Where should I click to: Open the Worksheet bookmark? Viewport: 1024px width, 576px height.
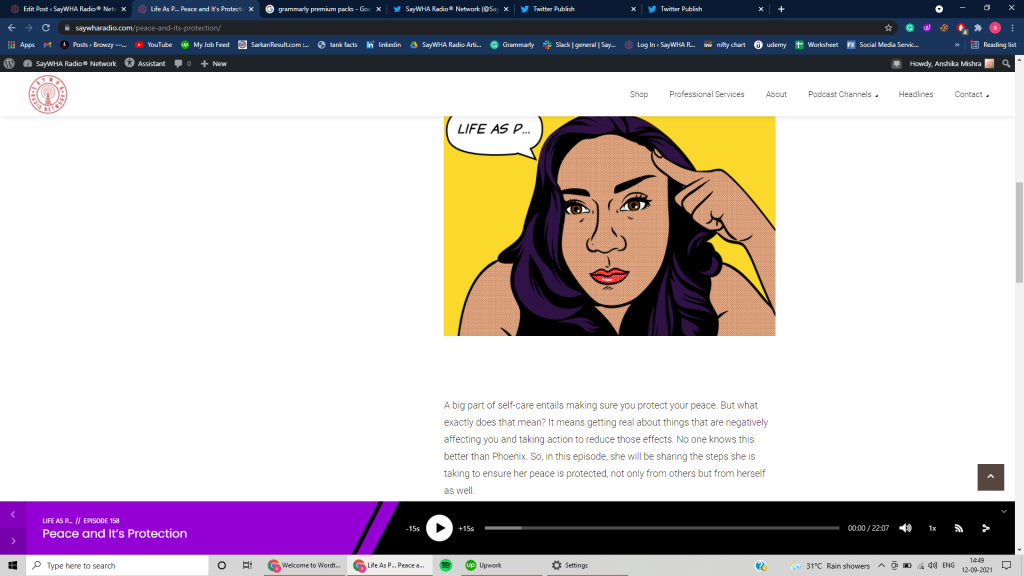816,44
